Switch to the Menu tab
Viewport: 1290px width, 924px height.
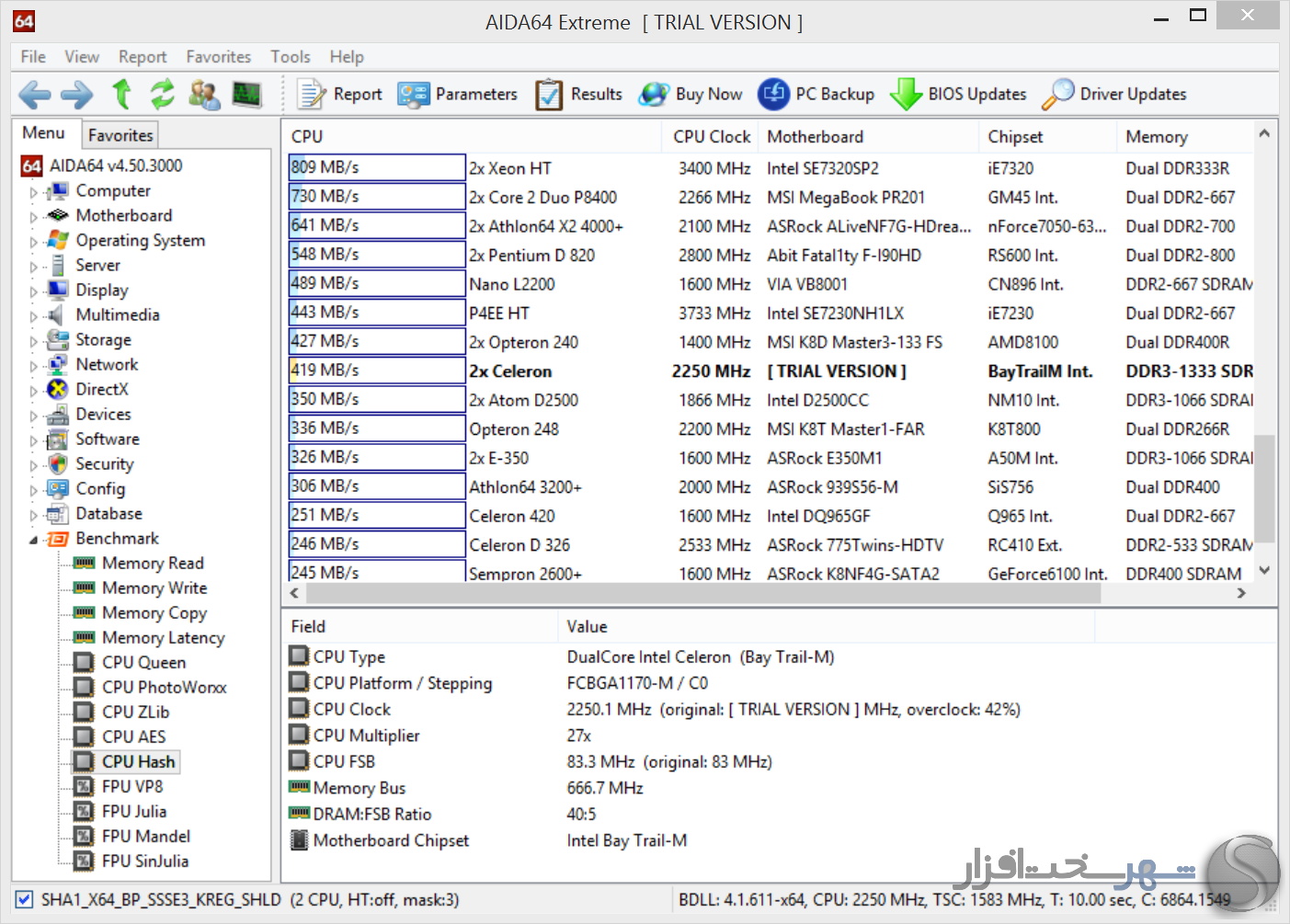(44, 133)
